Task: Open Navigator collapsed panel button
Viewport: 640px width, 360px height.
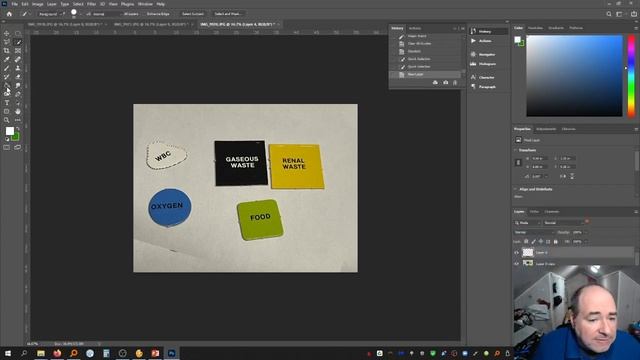Action: click(x=488, y=54)
